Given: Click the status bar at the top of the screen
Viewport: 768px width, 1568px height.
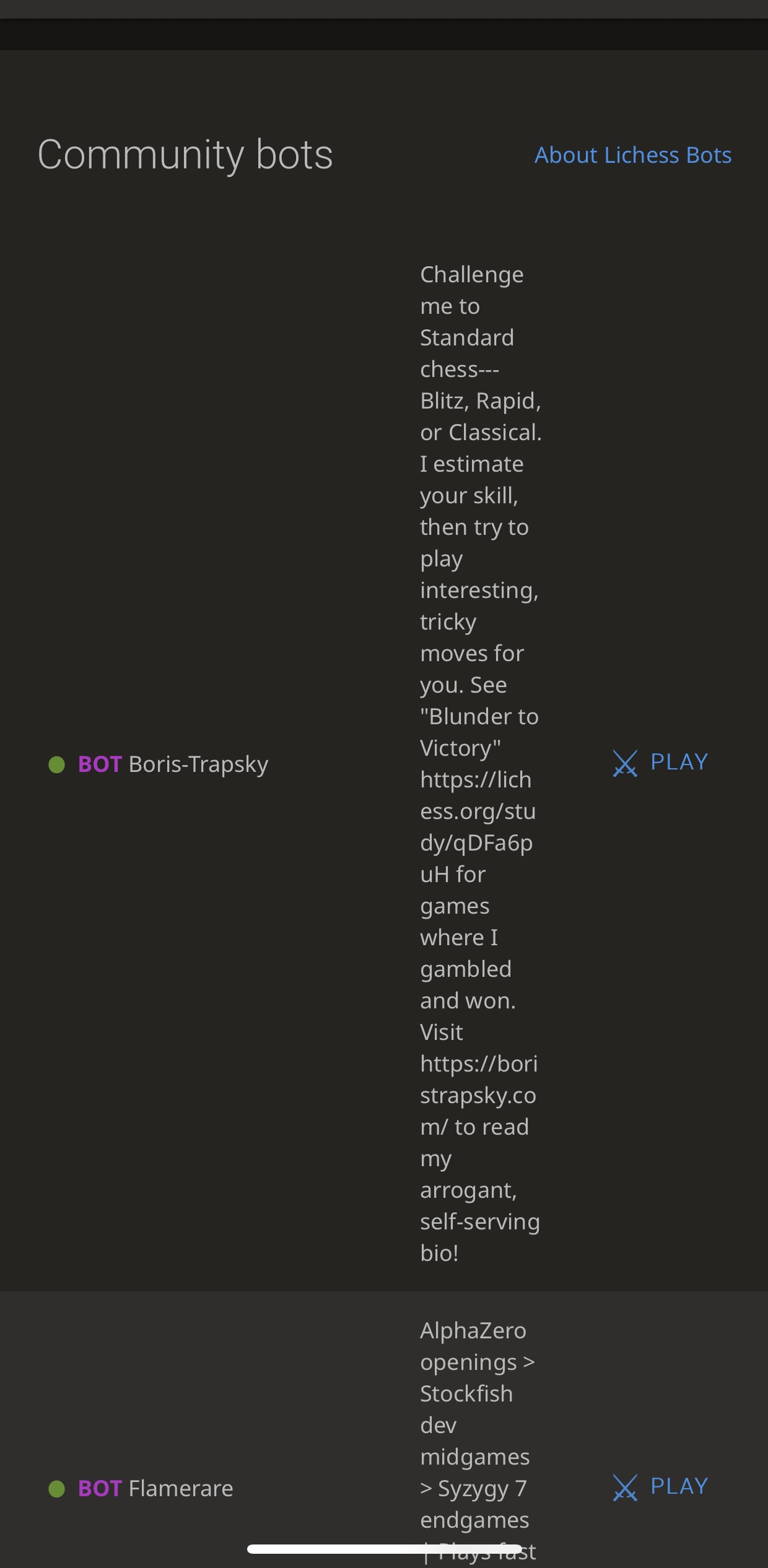Looking at the screenshot, I should 384,9.
